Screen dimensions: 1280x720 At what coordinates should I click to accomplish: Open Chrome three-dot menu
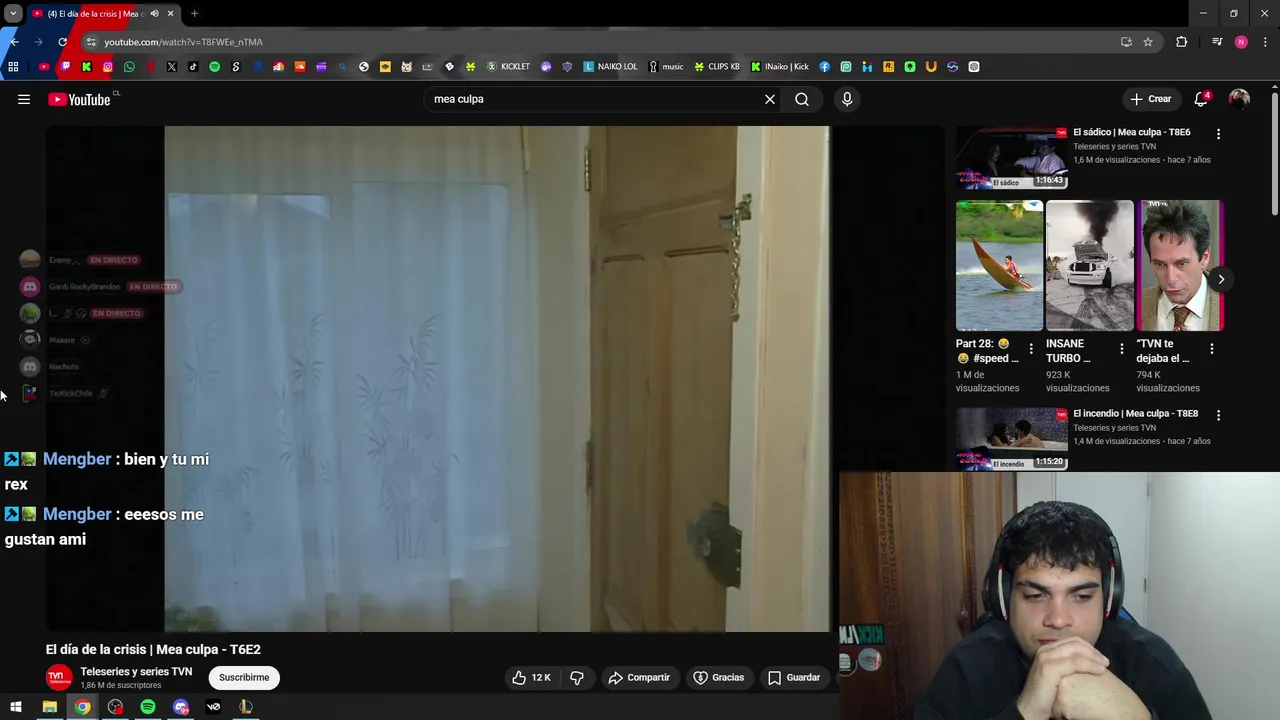[1266, 42]
